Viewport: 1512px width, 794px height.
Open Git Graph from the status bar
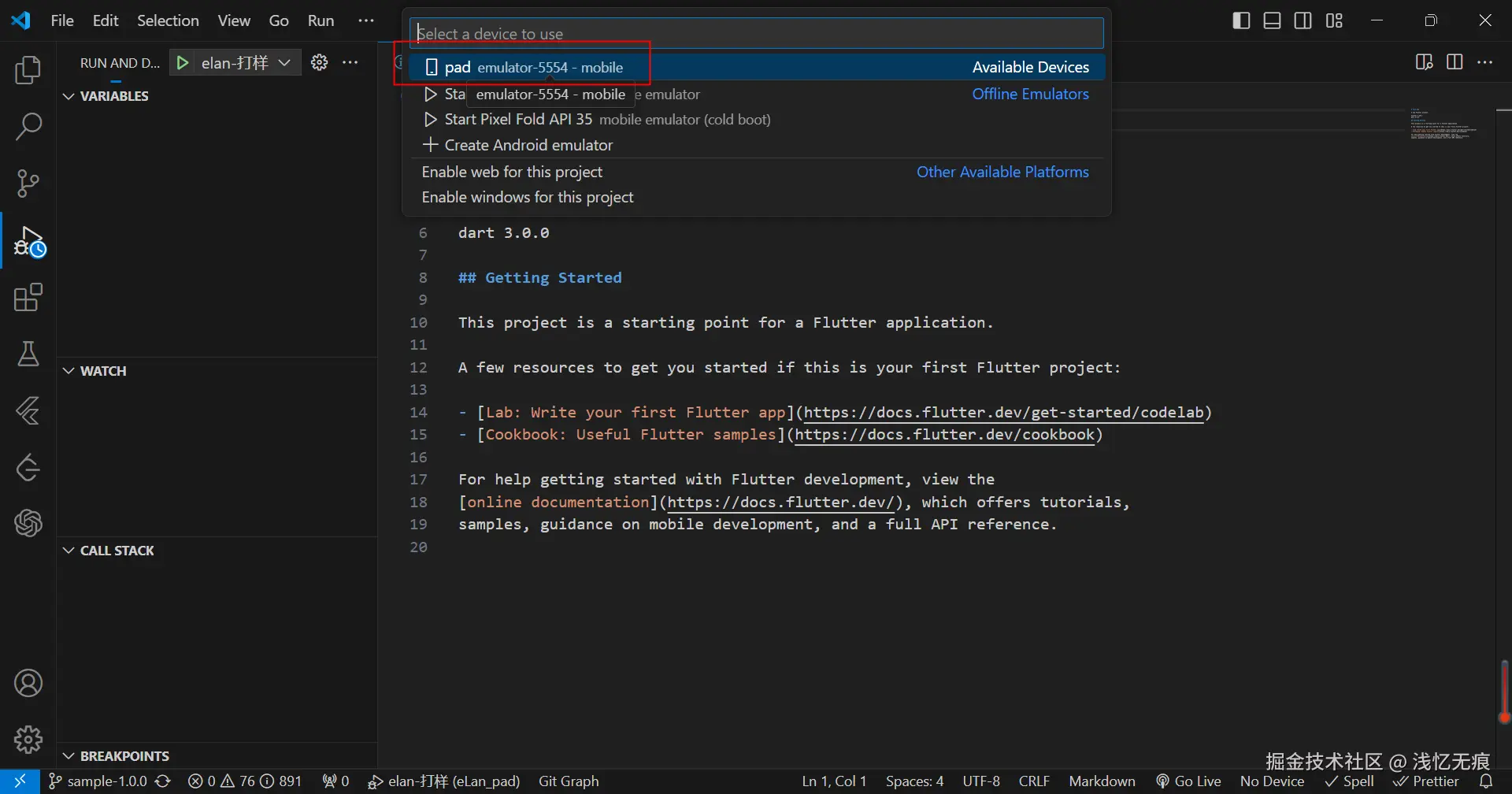click(x=569, y=781)
